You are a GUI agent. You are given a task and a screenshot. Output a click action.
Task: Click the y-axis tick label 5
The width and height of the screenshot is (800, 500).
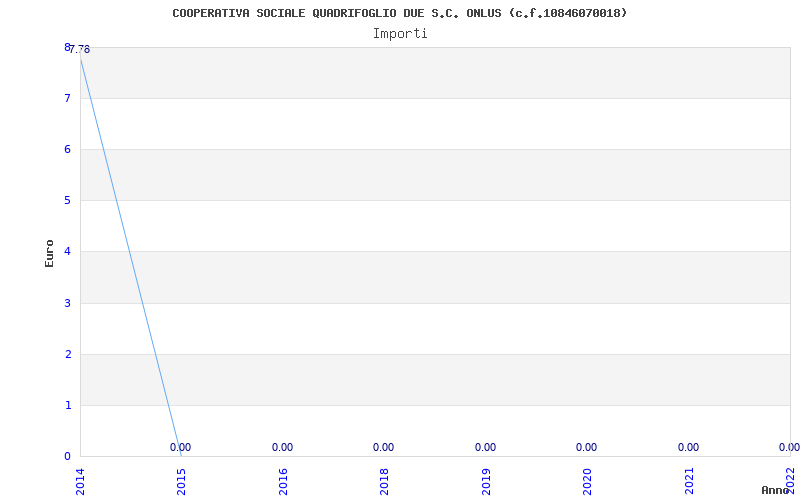coord(67,201)
